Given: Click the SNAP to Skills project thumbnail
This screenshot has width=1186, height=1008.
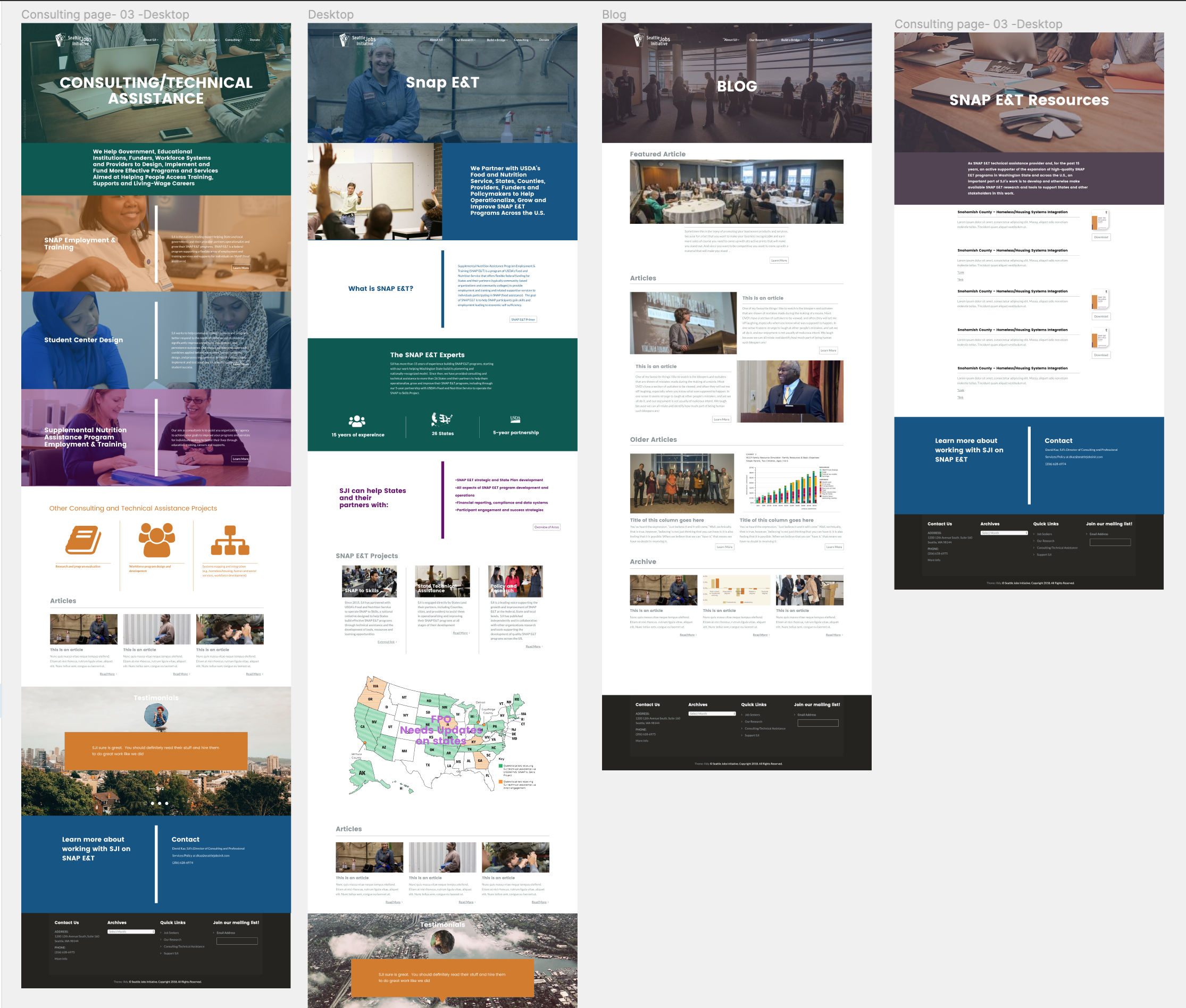Looking at the screenshot, I should [x=369, y=581].
